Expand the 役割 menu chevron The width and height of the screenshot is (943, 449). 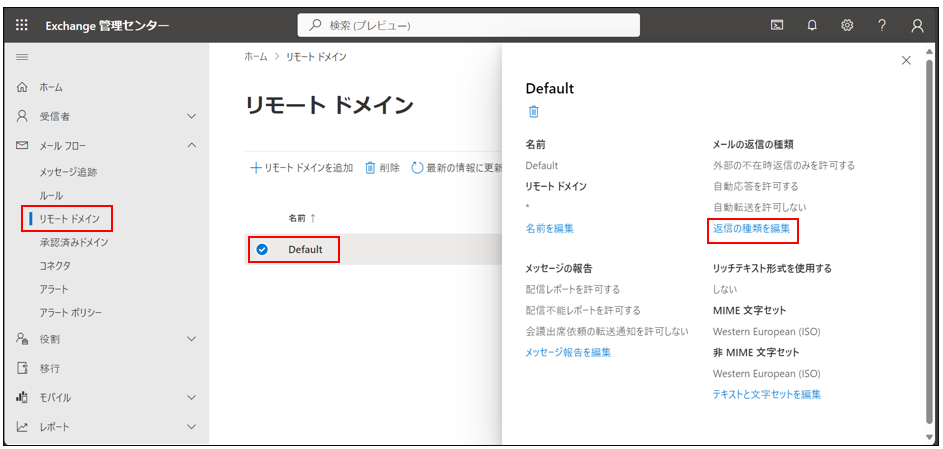click(192, 339)
